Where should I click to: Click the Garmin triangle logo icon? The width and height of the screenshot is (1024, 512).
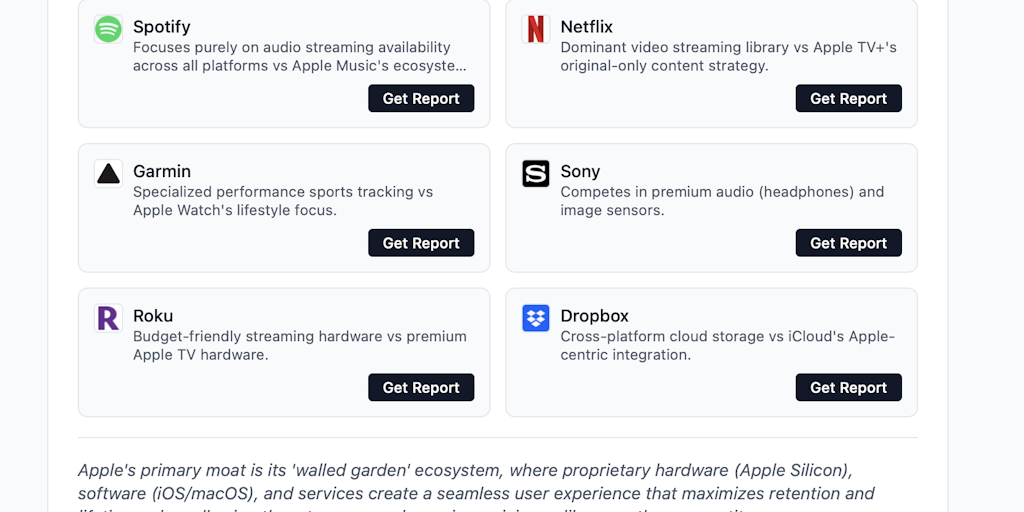point(108,173)
